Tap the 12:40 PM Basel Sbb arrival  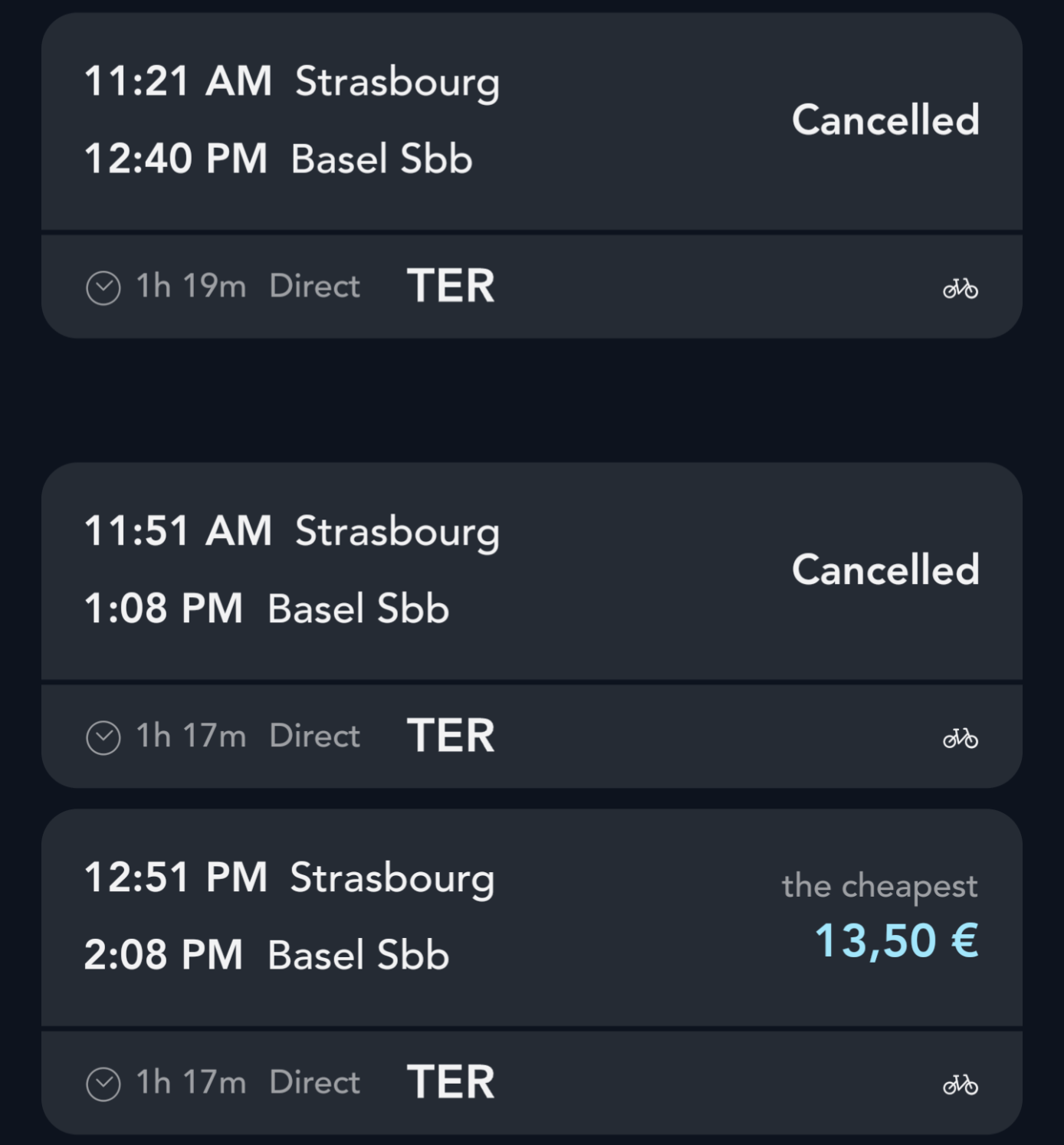click(x=277, y=159)
